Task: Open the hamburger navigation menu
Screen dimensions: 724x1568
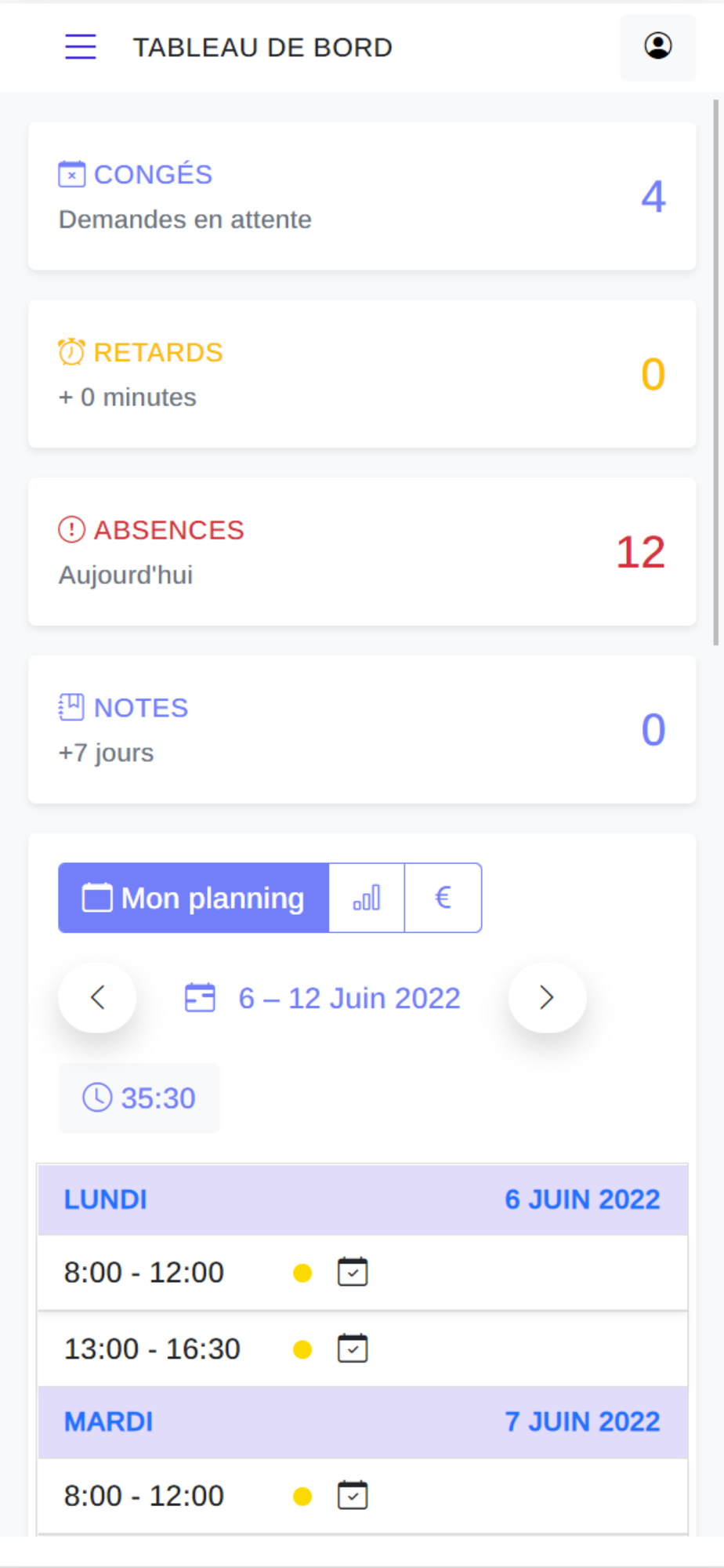Action: point(80,47)
